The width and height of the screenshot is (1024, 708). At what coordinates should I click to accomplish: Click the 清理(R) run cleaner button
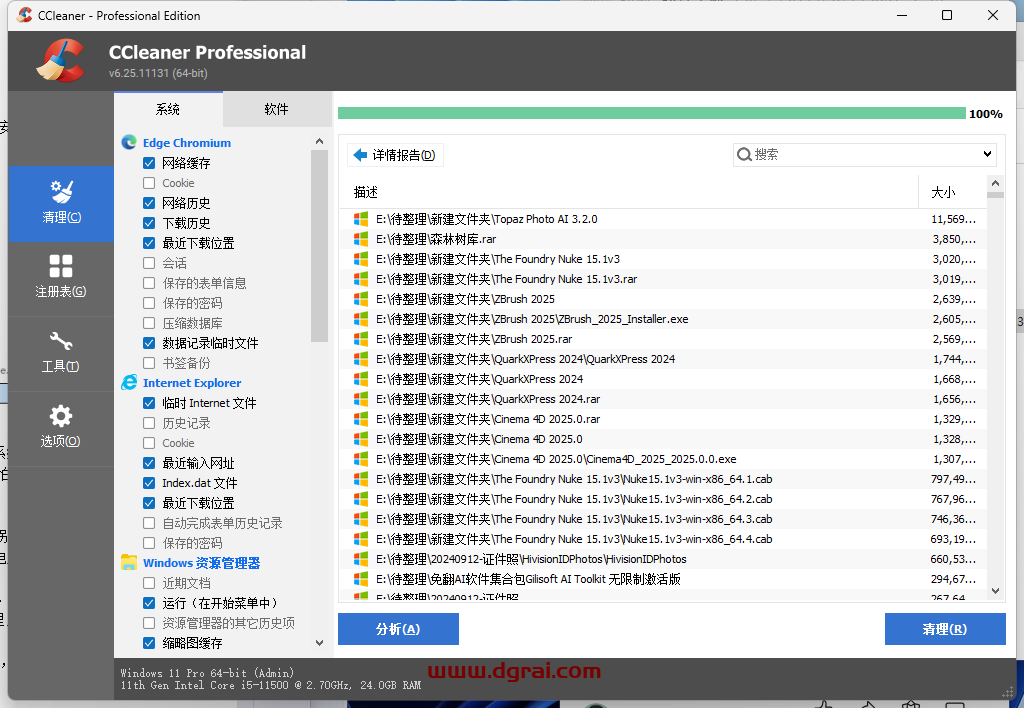tap(945, 629)
